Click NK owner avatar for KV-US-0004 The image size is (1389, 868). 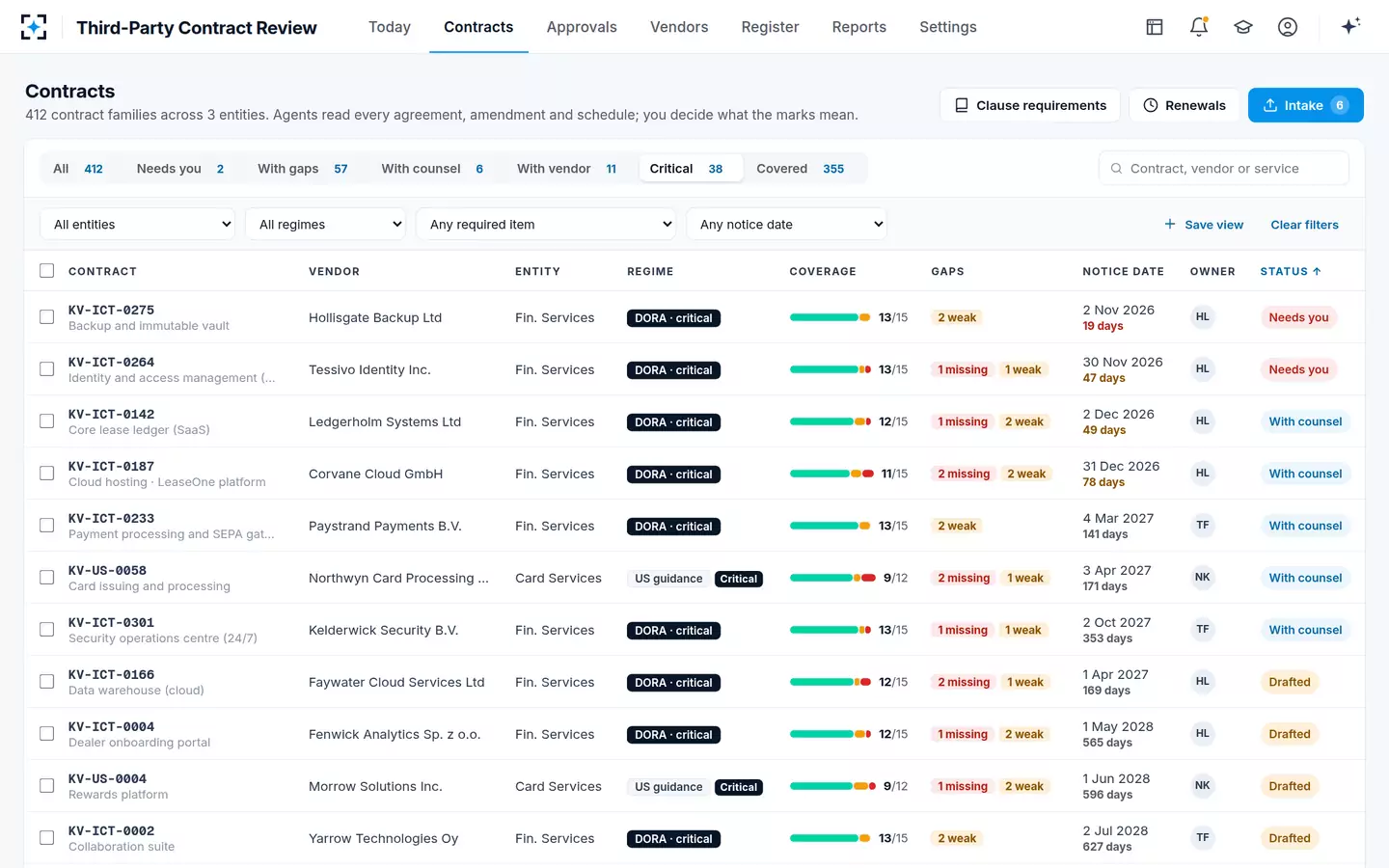(x=1202, y=785)
